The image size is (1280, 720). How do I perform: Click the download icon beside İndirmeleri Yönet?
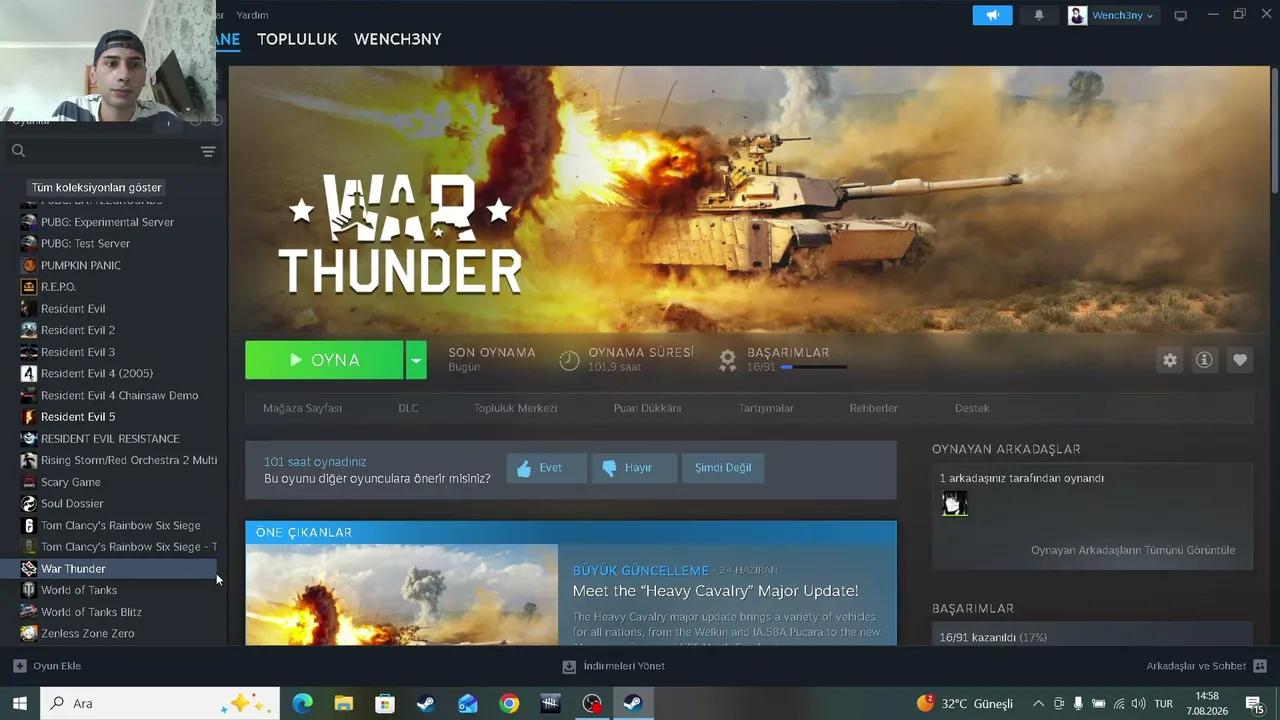569,666
